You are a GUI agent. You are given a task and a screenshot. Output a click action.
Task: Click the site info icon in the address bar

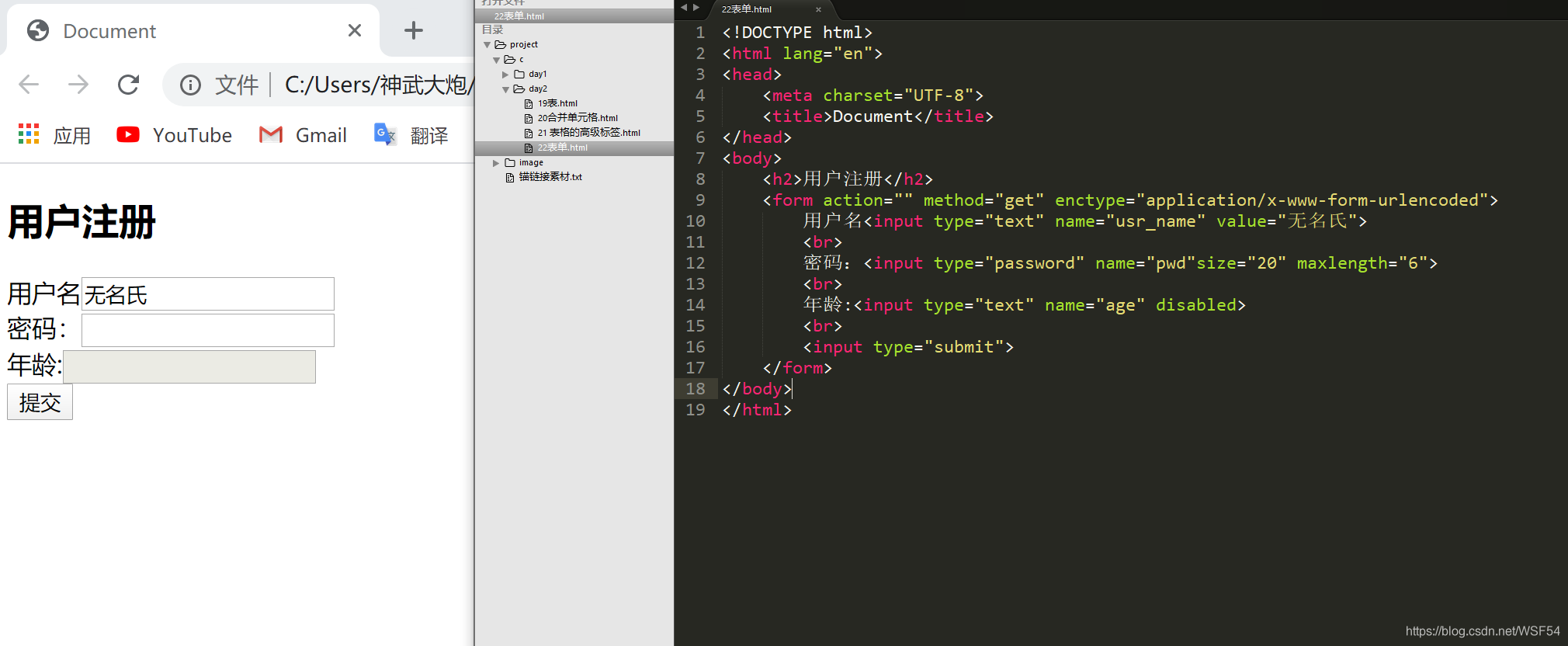pyautogui.click(x=190, y=85)
